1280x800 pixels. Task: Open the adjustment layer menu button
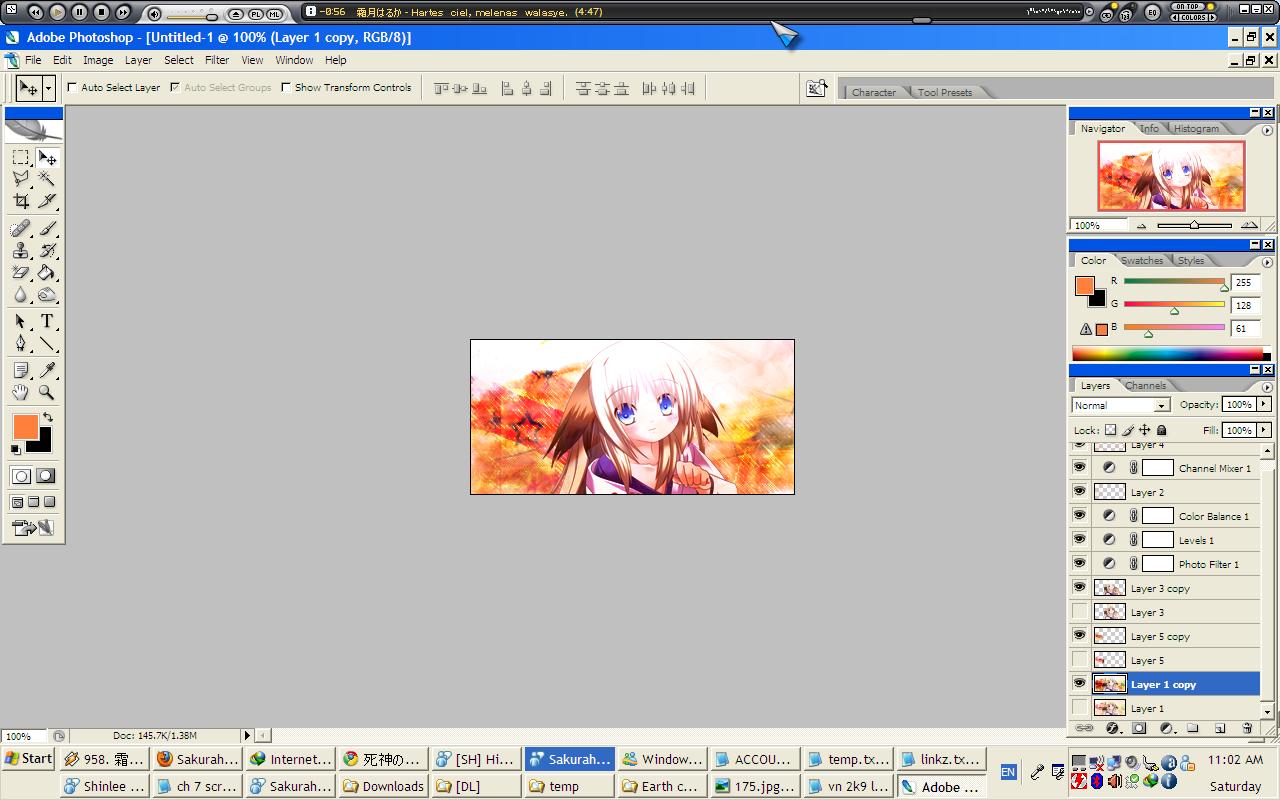point(1166,729)
